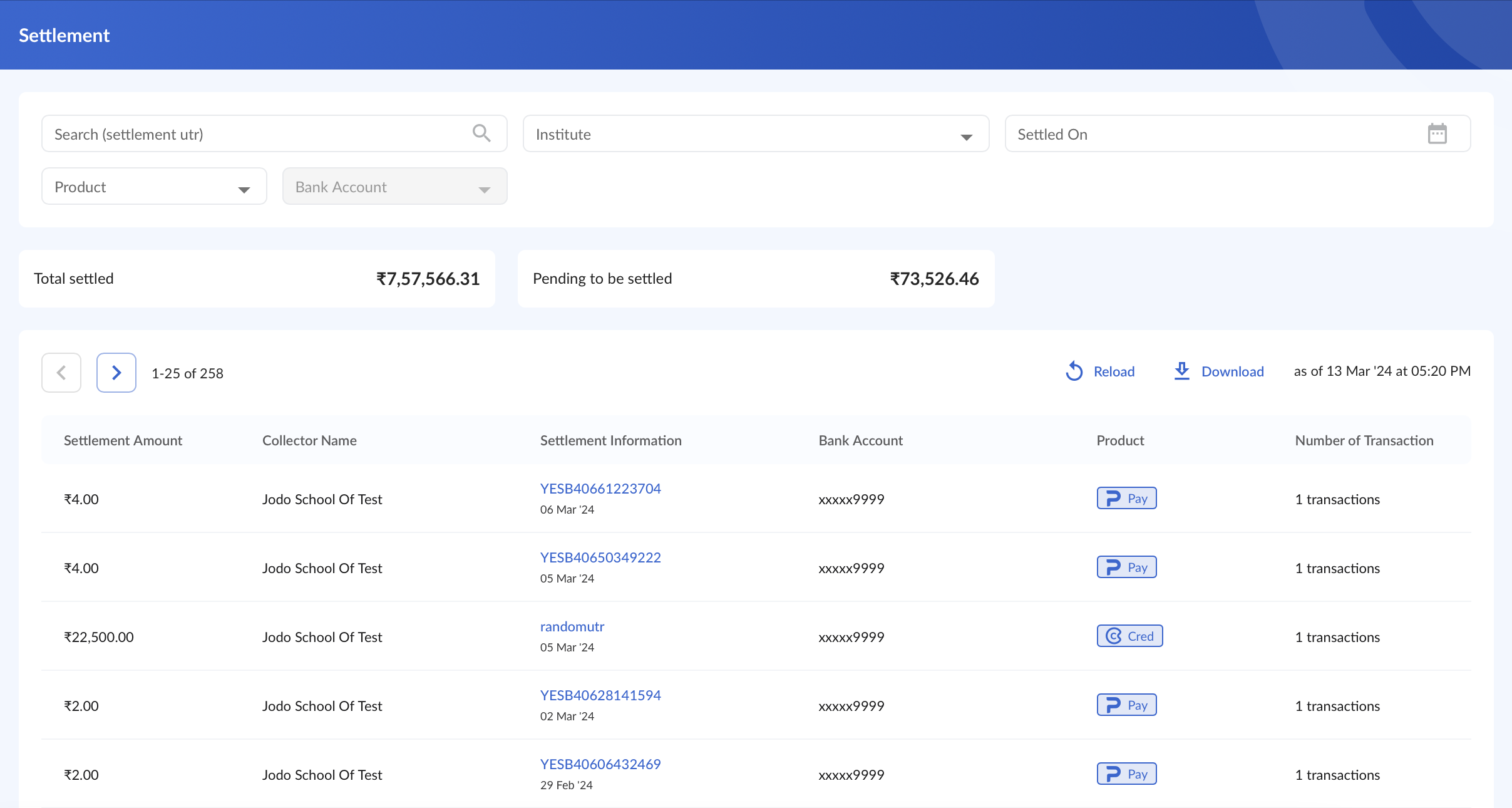Click transactions count in randomutr row

tap(1337, 637)
